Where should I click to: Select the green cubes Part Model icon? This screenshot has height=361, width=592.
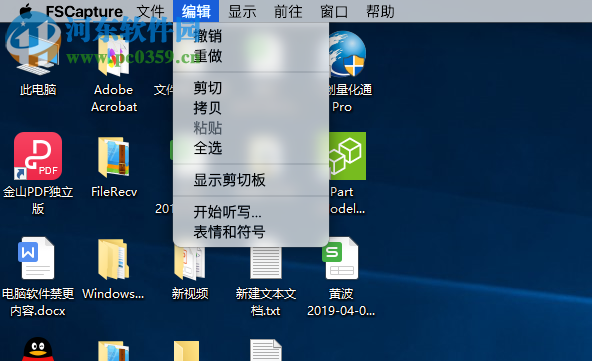pyautogui.click(x=347, y=156)
